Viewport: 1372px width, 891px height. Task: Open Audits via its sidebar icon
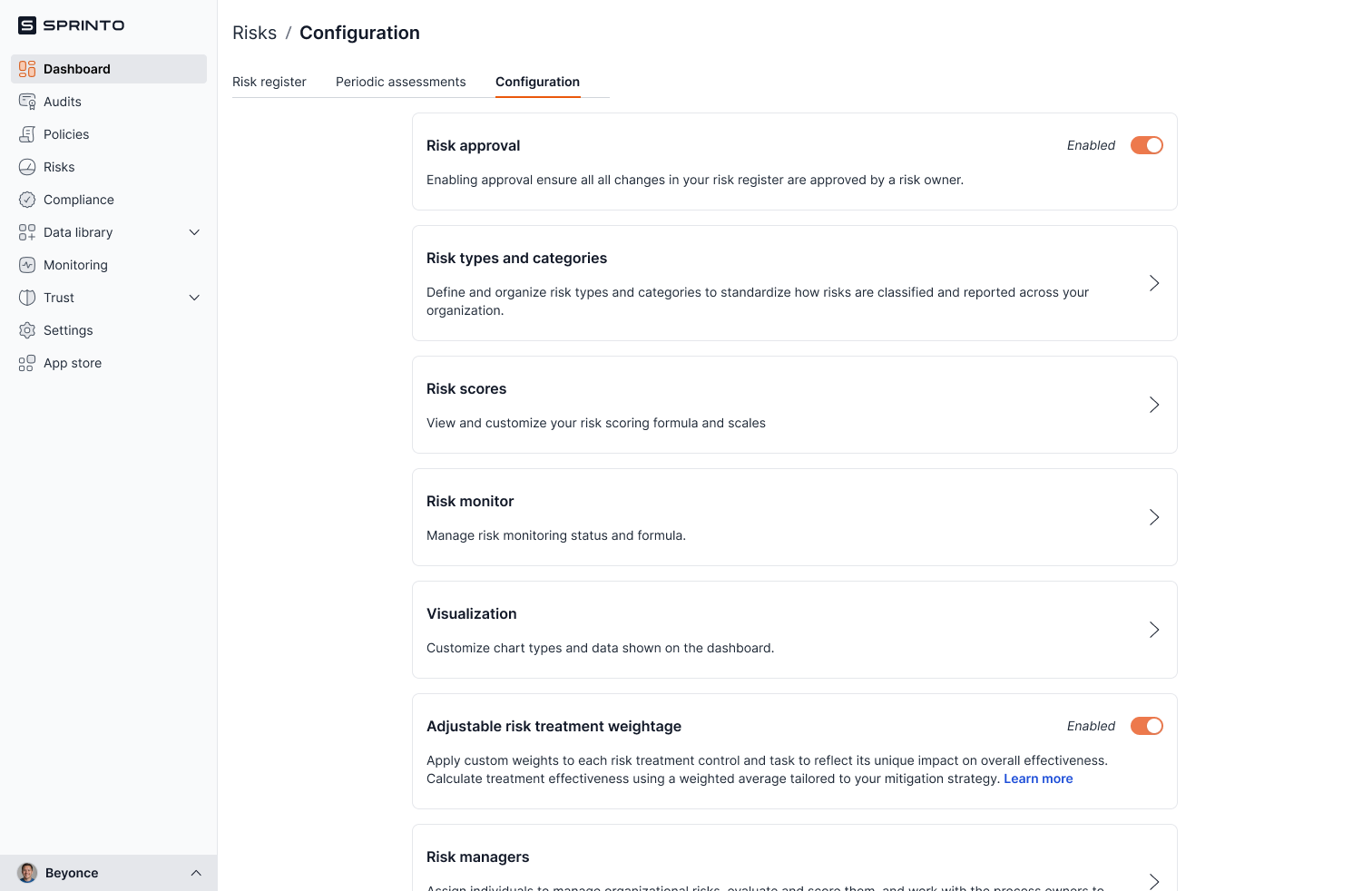(27, 102)
